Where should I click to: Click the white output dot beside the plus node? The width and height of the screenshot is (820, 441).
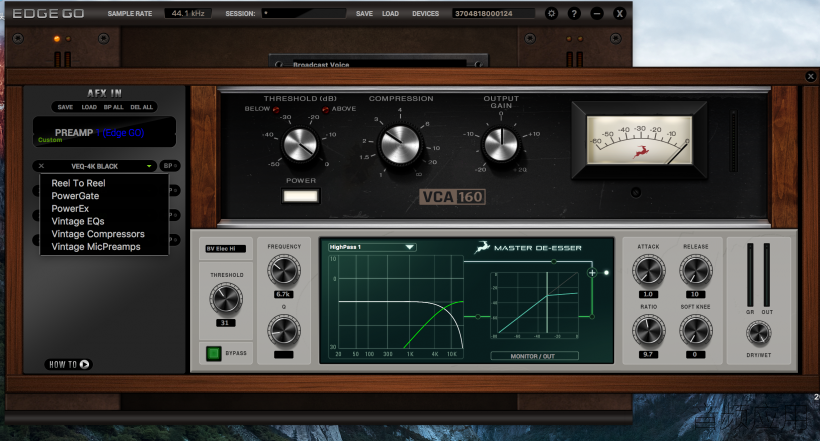[x=607, y=273]
